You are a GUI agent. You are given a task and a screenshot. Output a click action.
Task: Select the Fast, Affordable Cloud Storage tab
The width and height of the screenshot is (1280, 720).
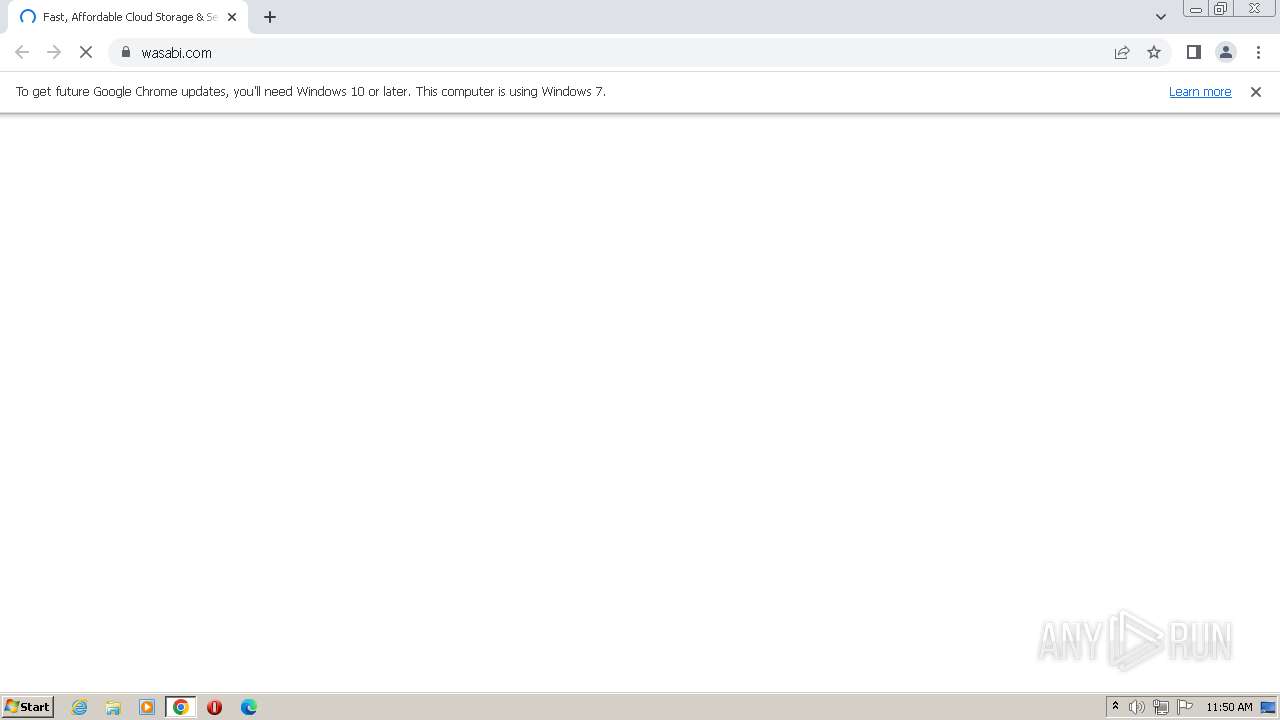[129, 17]
